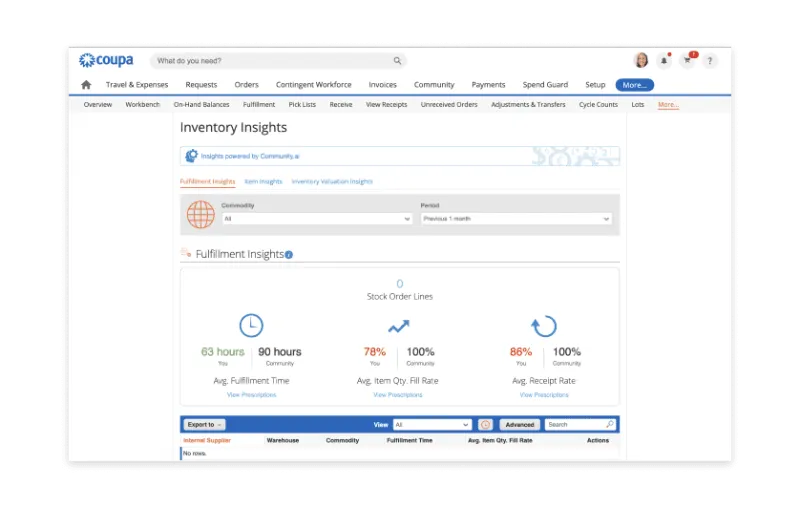Open the user profile avatar
Viewport: 800px width, 507px height.
(641, 60)
